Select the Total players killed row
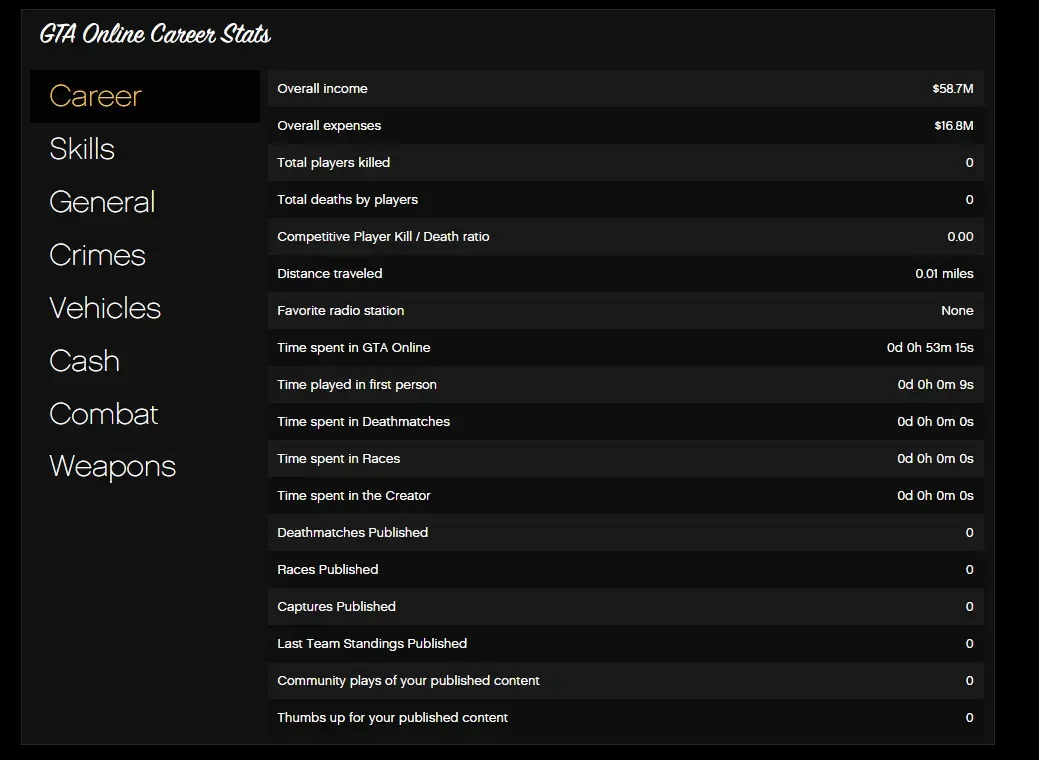The height and width of the screenshot is (760, 1039). [625, 163]
